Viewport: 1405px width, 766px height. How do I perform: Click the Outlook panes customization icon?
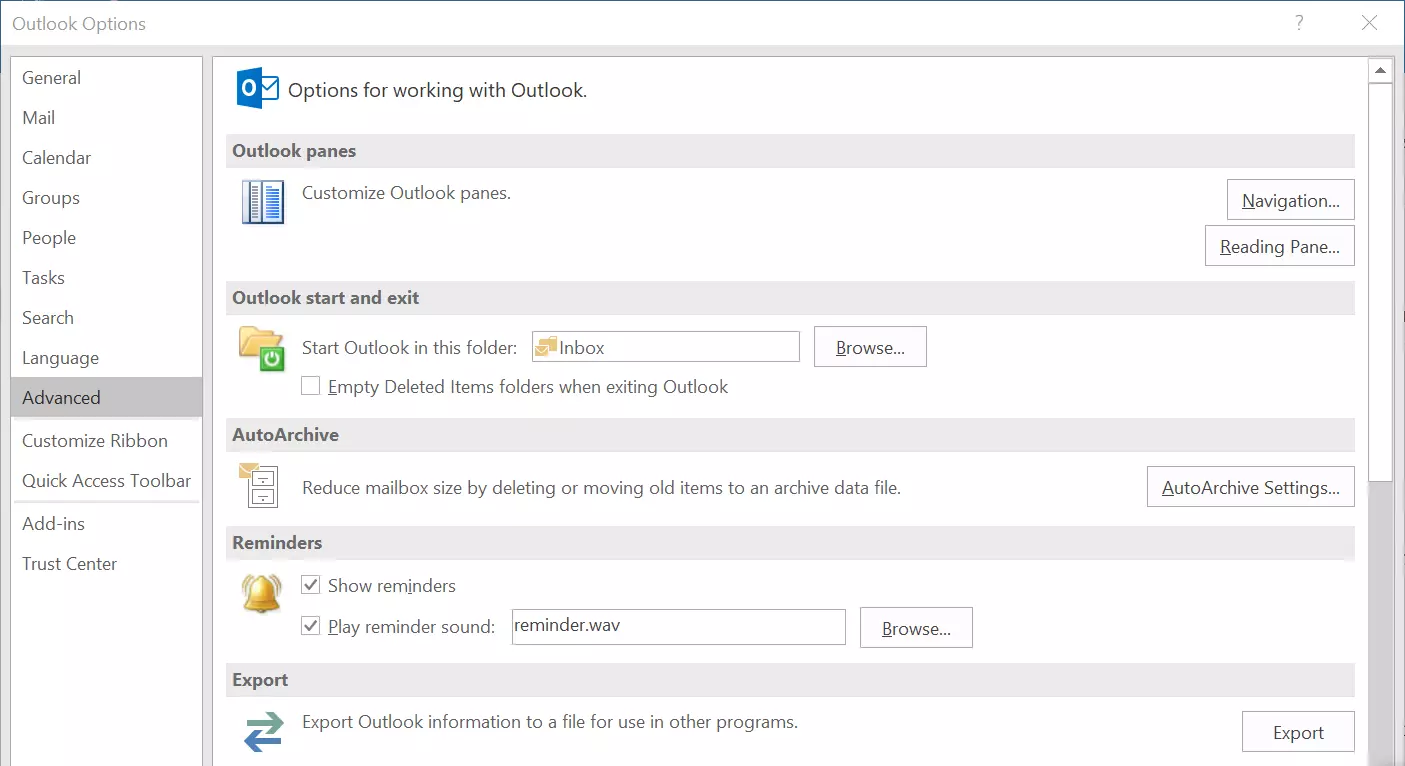[262, 201]
